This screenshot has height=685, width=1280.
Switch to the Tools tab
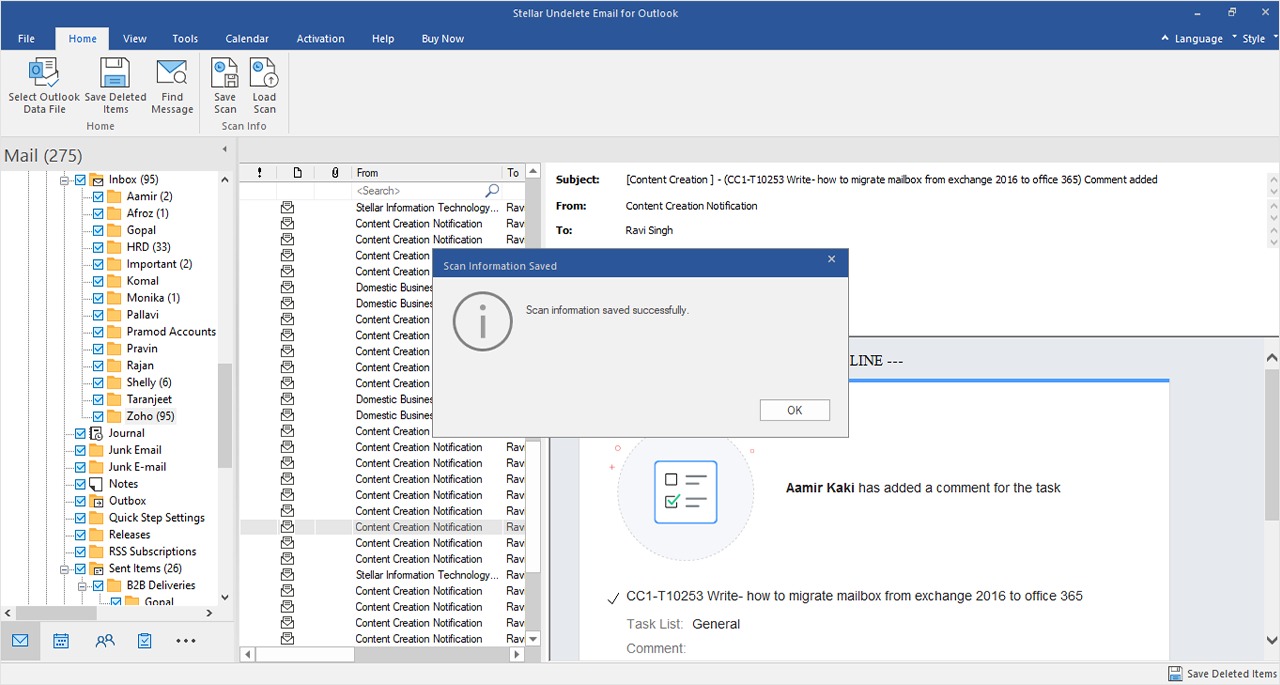click(185, 39)
